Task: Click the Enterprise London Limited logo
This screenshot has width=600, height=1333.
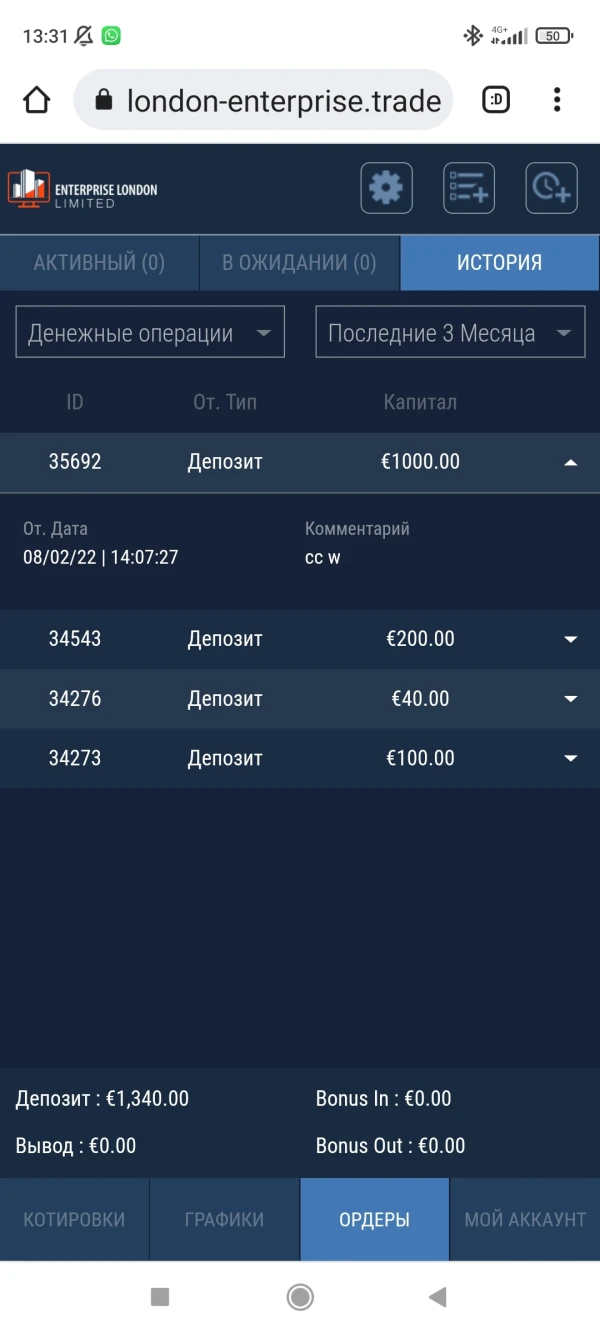Action: click(x=83, y=188)
